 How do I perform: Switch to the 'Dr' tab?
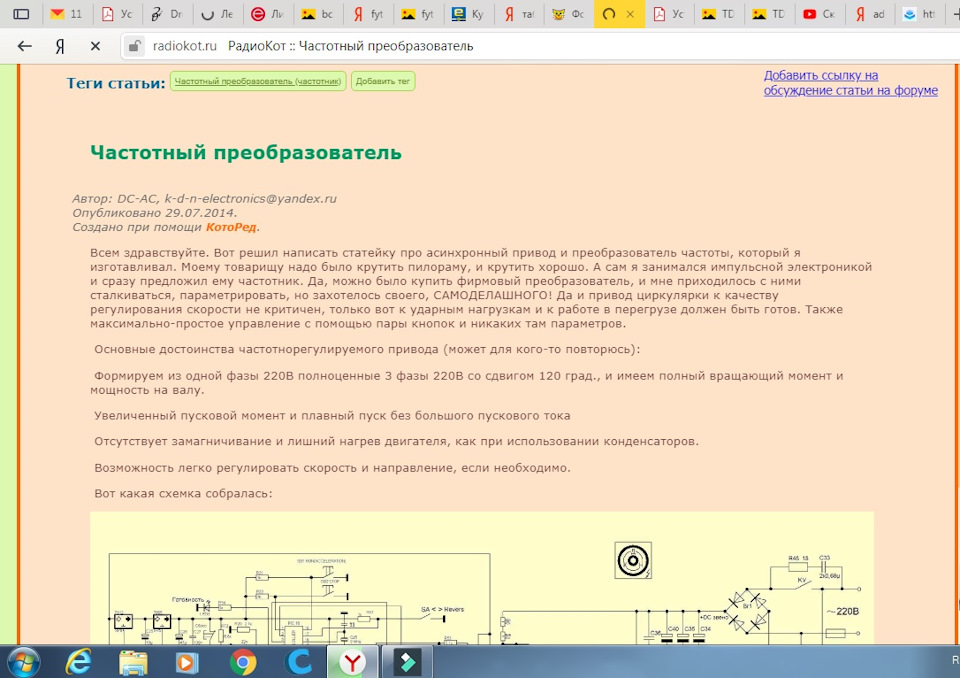[167, 14]
